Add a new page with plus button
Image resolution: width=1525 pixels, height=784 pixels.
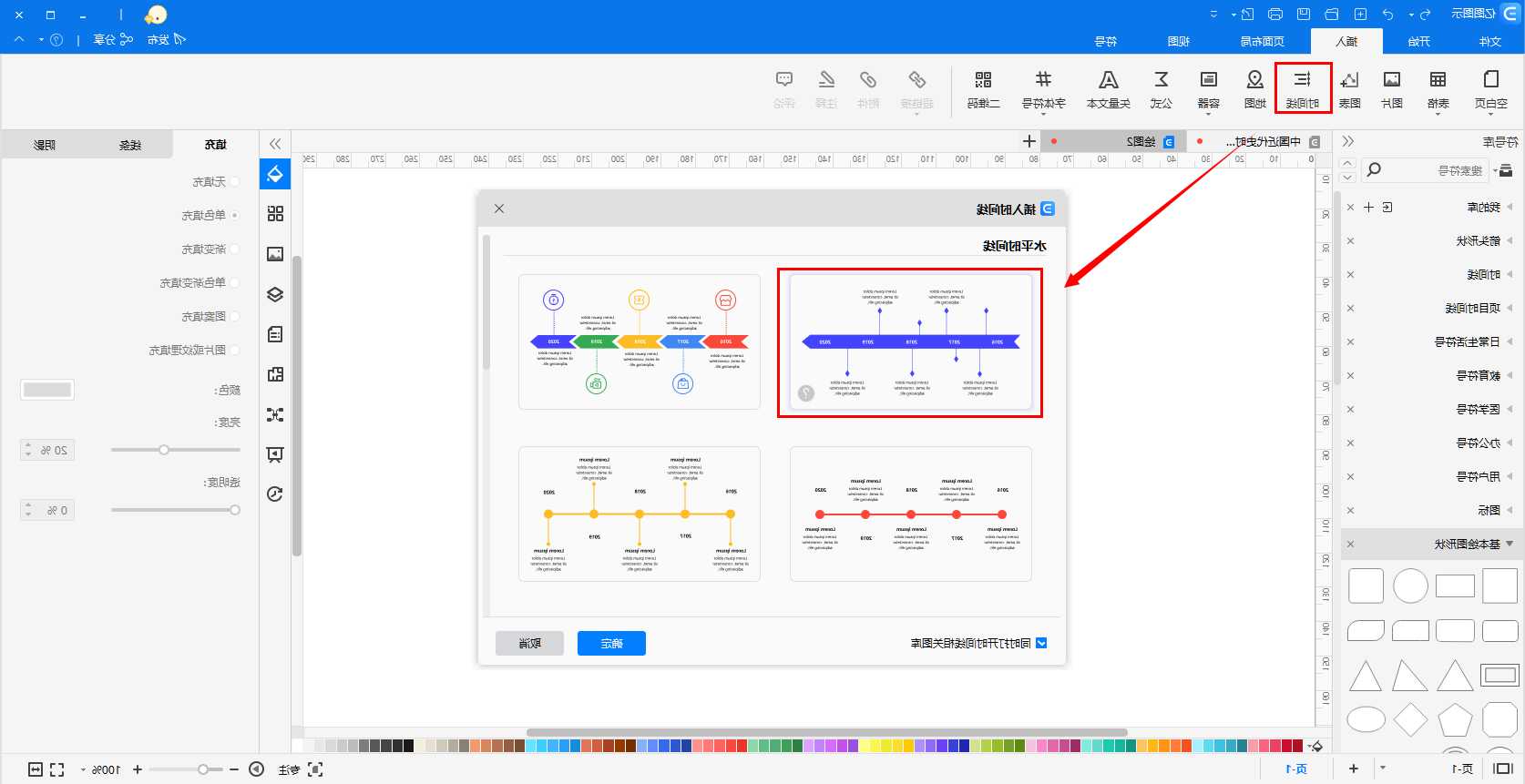point(1354,769)
